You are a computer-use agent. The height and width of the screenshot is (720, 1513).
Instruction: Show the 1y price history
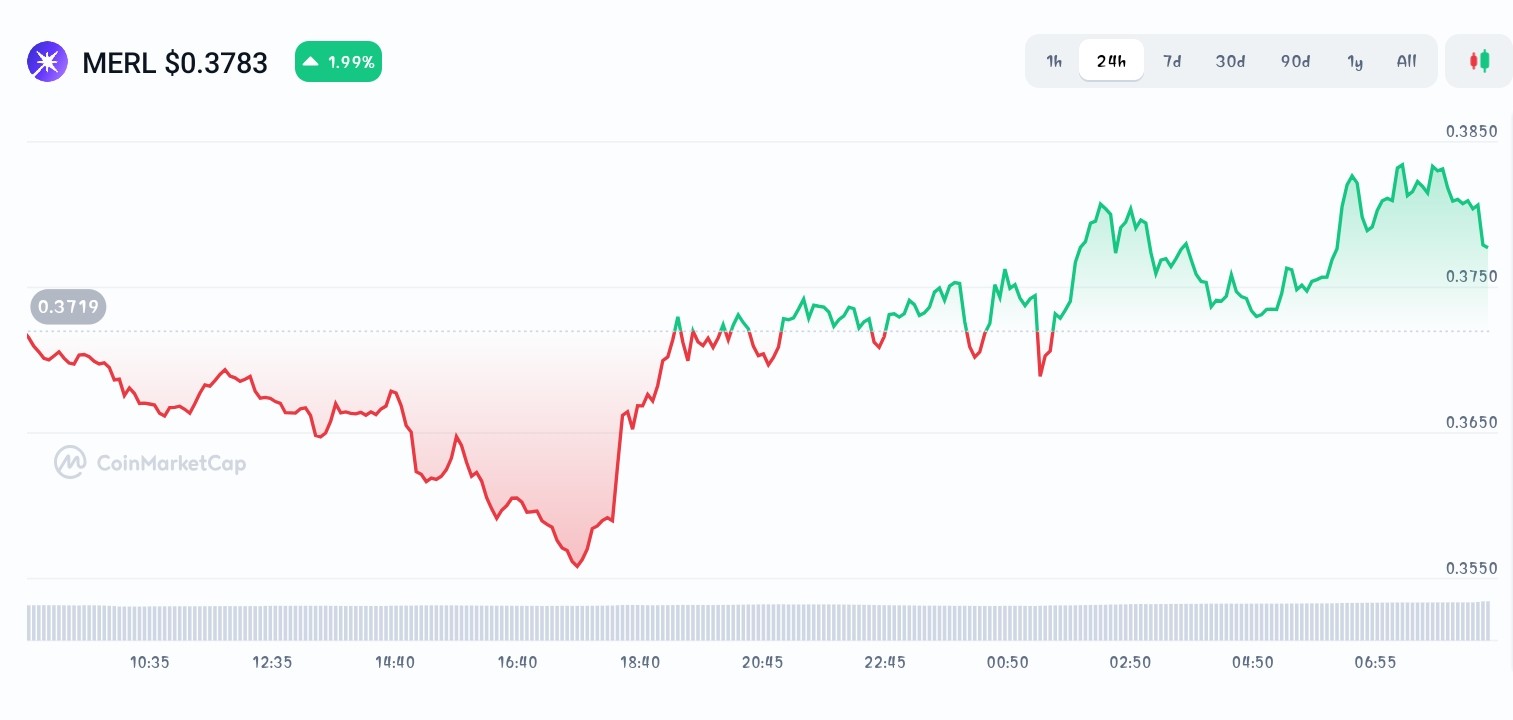(1355, 61)
